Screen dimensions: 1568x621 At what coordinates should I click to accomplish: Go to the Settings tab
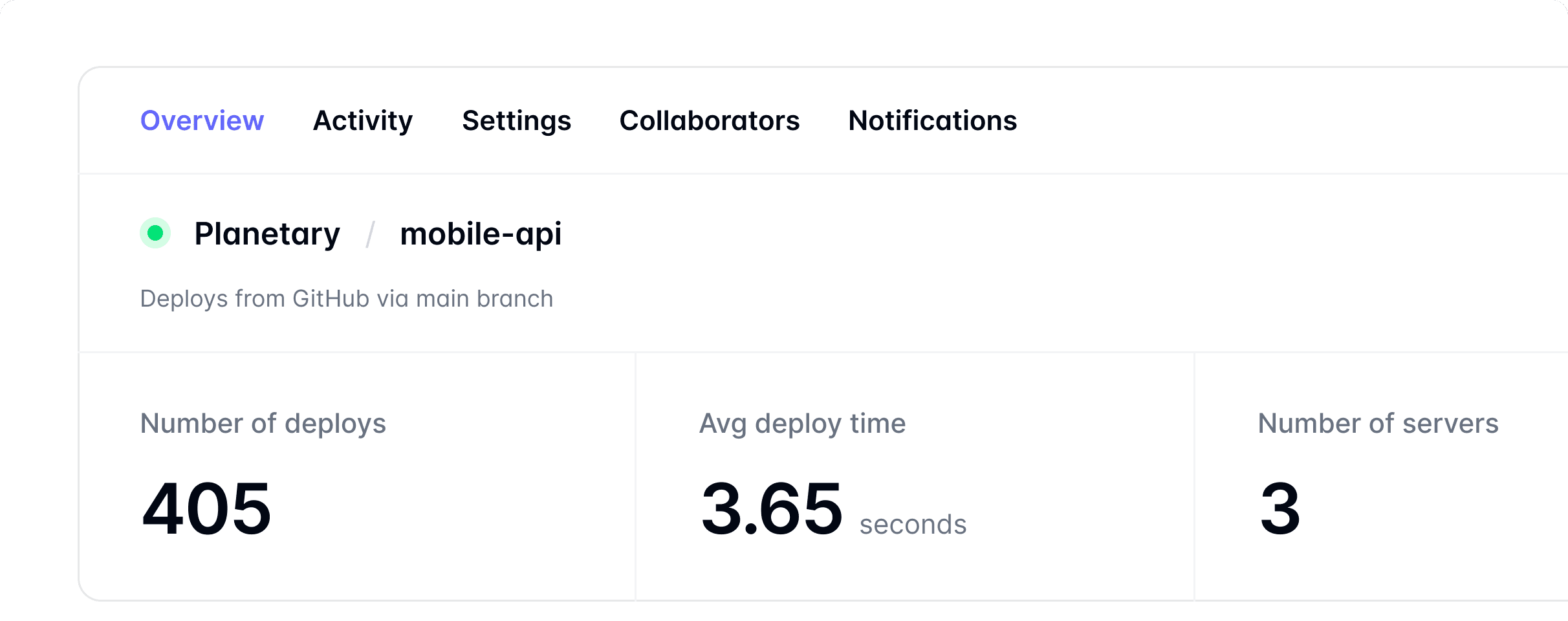pyautogui.click(x=516, y=121)
